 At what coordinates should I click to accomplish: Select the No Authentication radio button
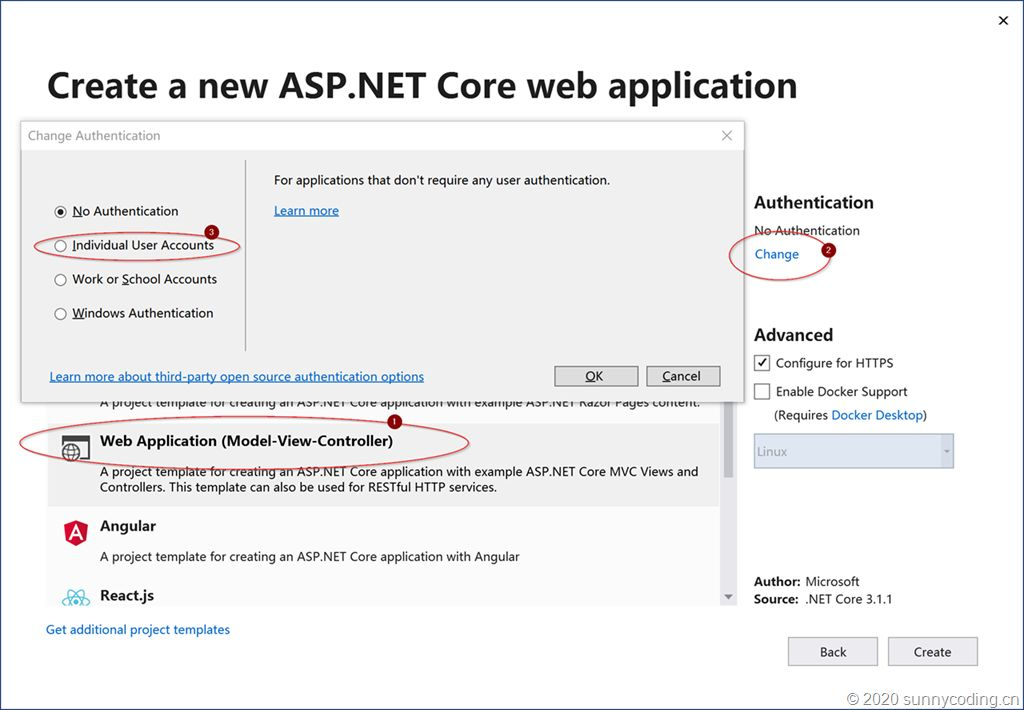click(x=61, y=212)
